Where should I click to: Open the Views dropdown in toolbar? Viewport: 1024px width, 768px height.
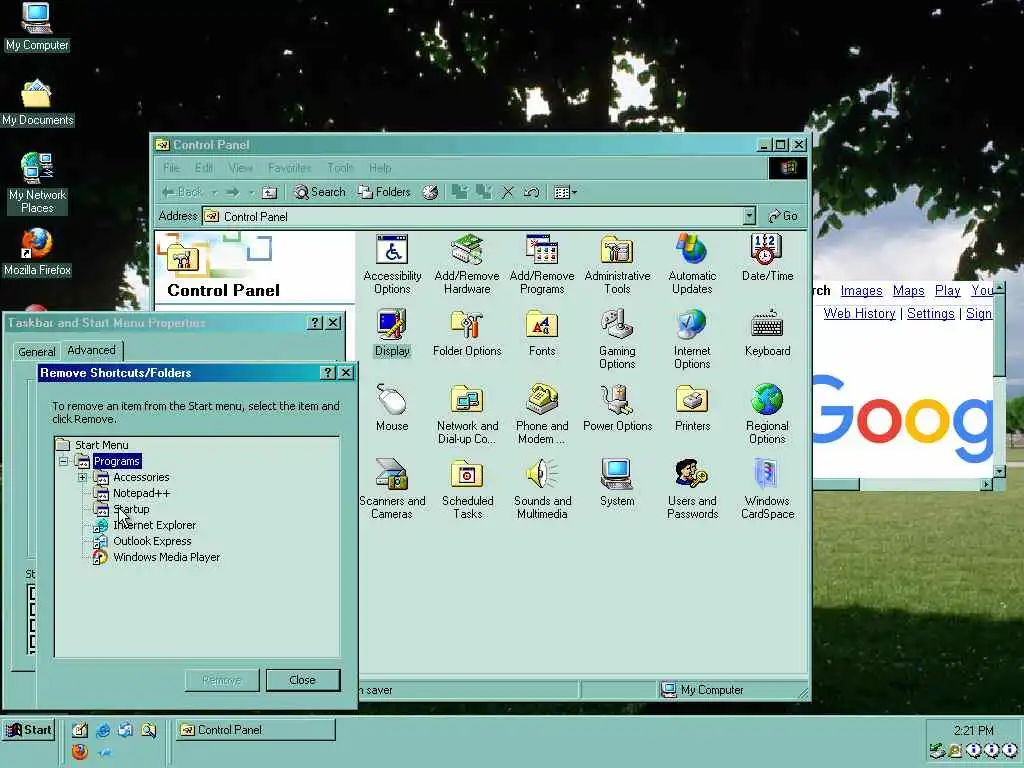pyautogui.click(x=565, y=192)
